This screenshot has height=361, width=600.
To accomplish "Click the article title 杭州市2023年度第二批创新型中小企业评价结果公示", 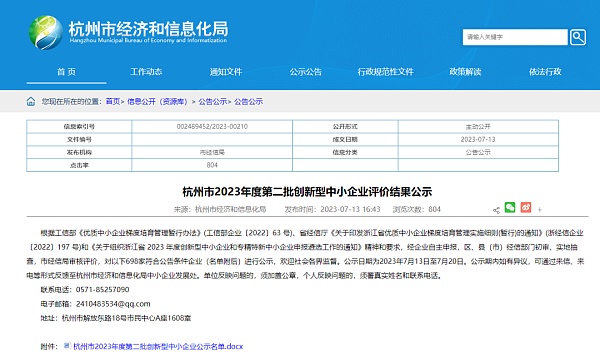I will (x=307, y=191).
